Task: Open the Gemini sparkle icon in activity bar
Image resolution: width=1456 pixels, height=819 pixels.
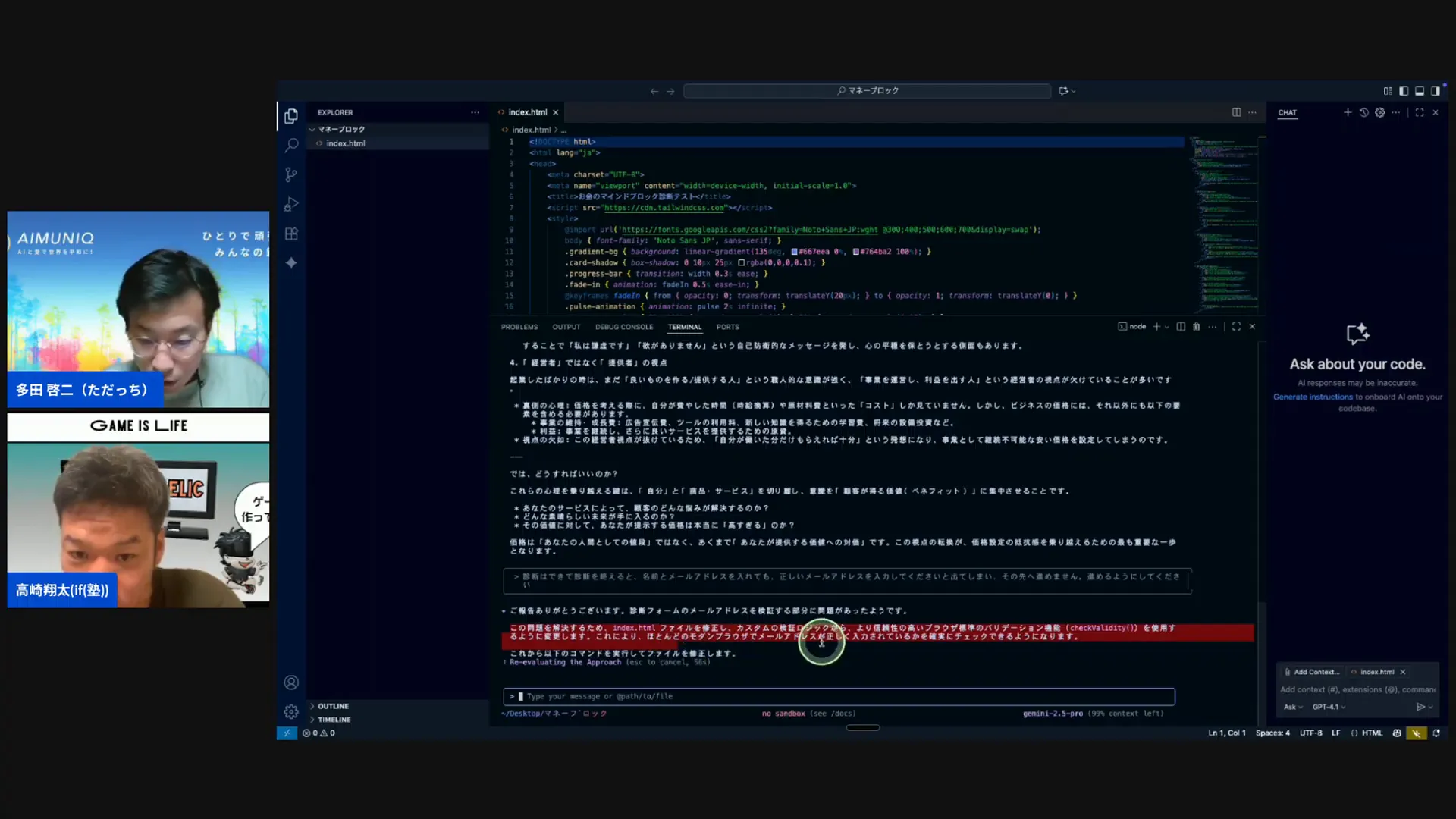Action: (x=291, y=262)
